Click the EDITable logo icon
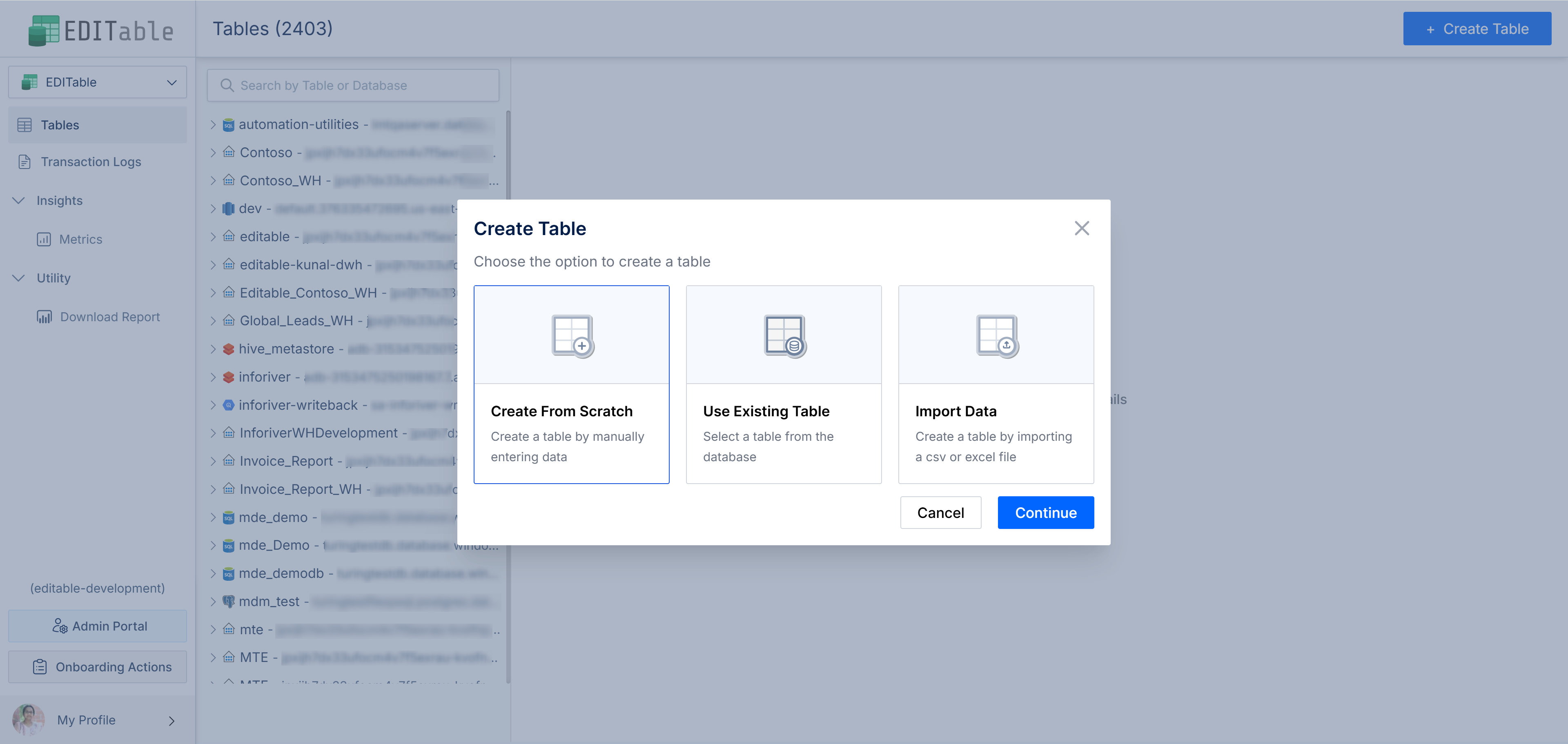Image resolution: width=1568 pixels, height=744 pixels. (44, 31)
